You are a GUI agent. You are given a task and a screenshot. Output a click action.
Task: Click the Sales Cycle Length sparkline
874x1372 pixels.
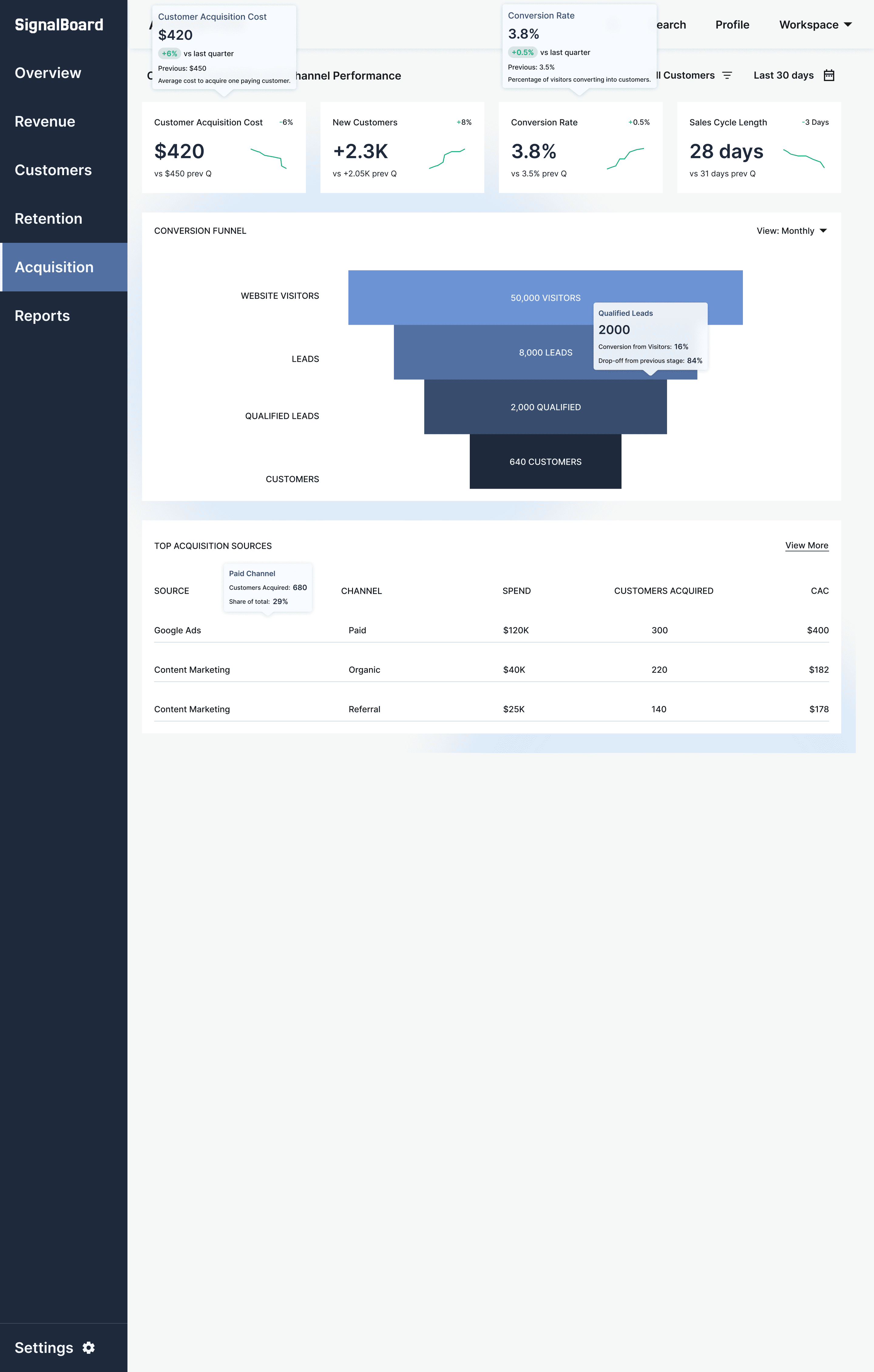coord(803,158)
